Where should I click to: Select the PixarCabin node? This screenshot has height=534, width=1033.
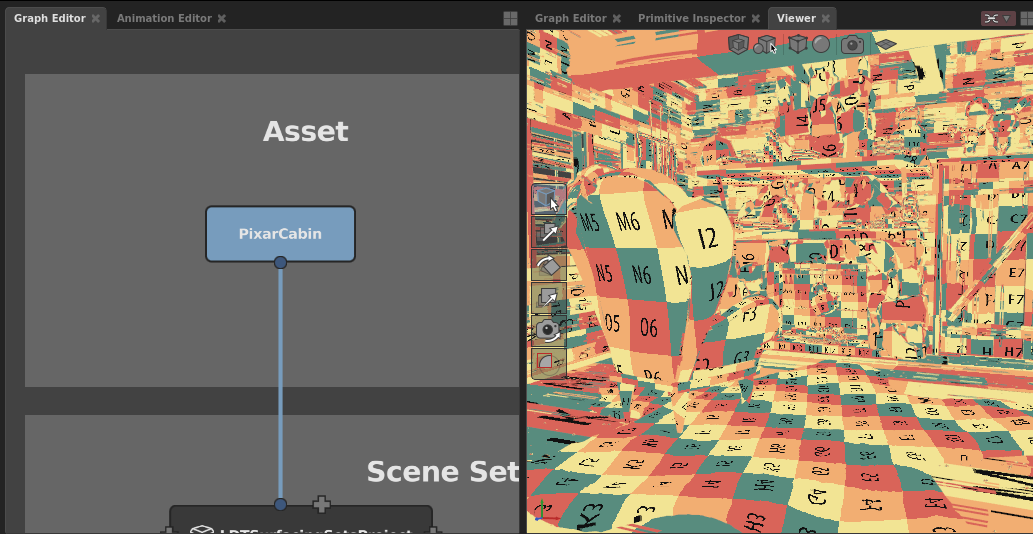tap(280, 234)
